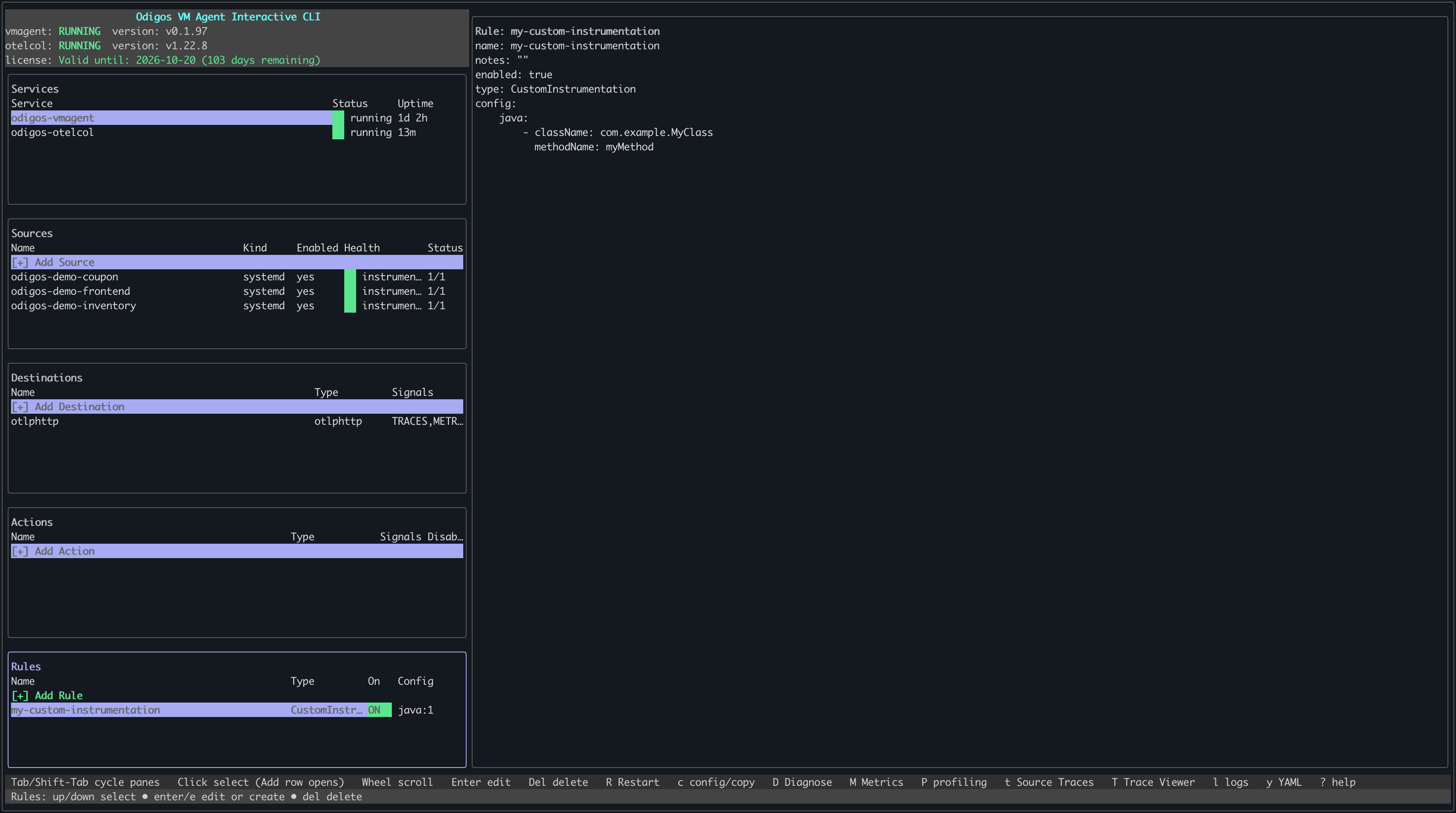Select the otlphttp destination name
The height and width of the screenshot is (813, 1456).
pos(35,421)
